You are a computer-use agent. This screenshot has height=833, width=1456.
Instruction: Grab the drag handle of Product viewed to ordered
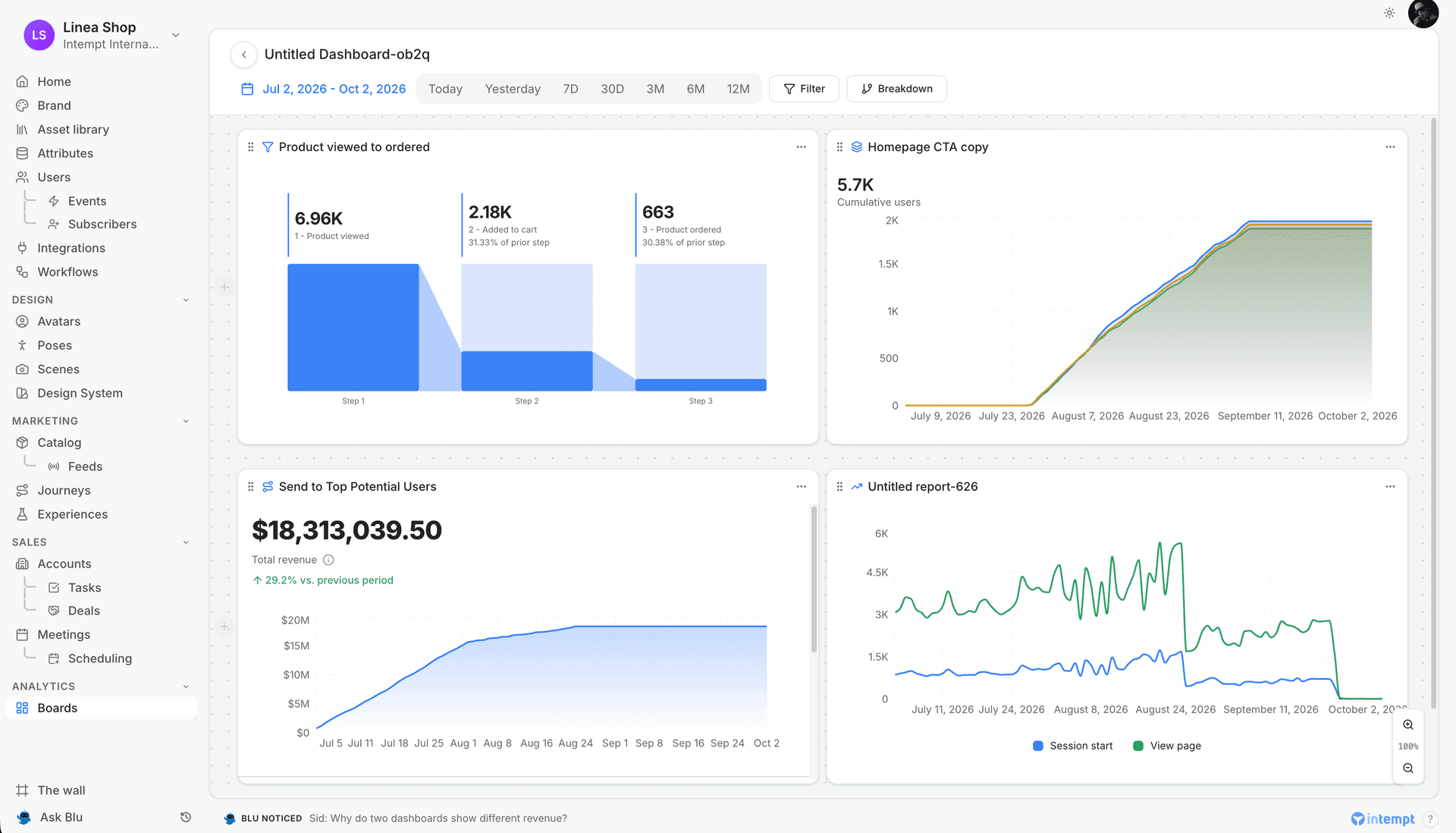point(251,147)
